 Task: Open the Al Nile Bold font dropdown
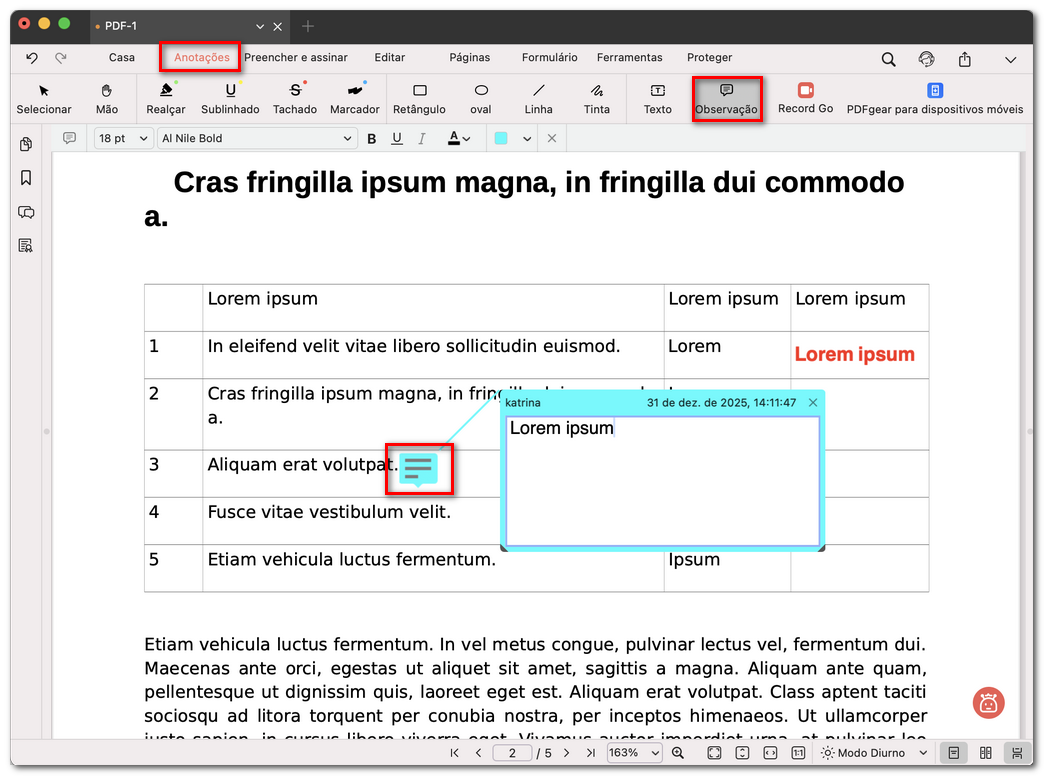[x=257, y=138]
